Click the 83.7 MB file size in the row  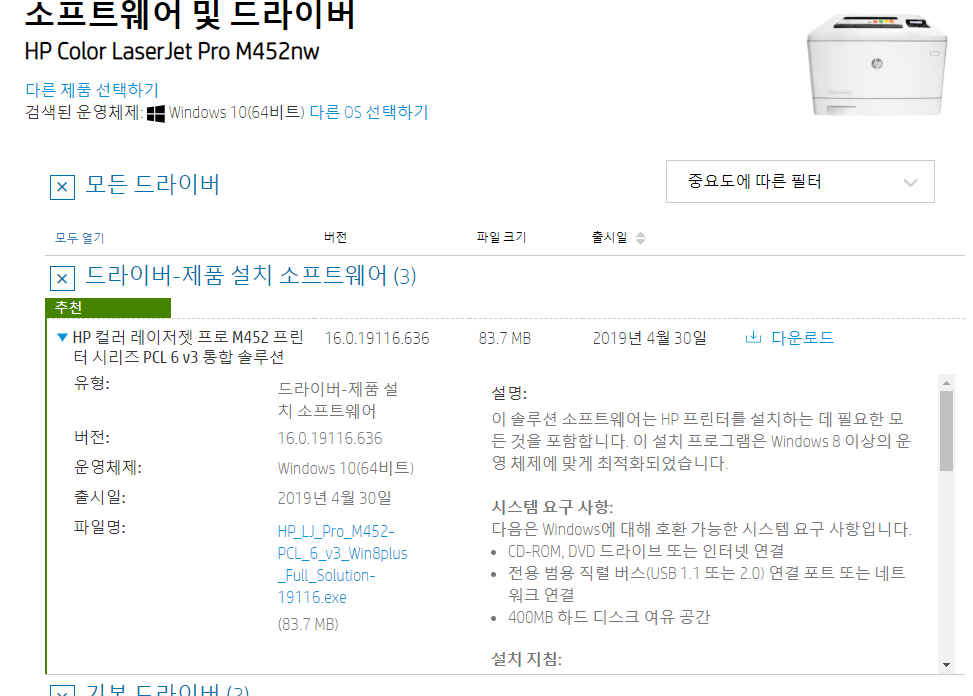click(x=504, y=339)
